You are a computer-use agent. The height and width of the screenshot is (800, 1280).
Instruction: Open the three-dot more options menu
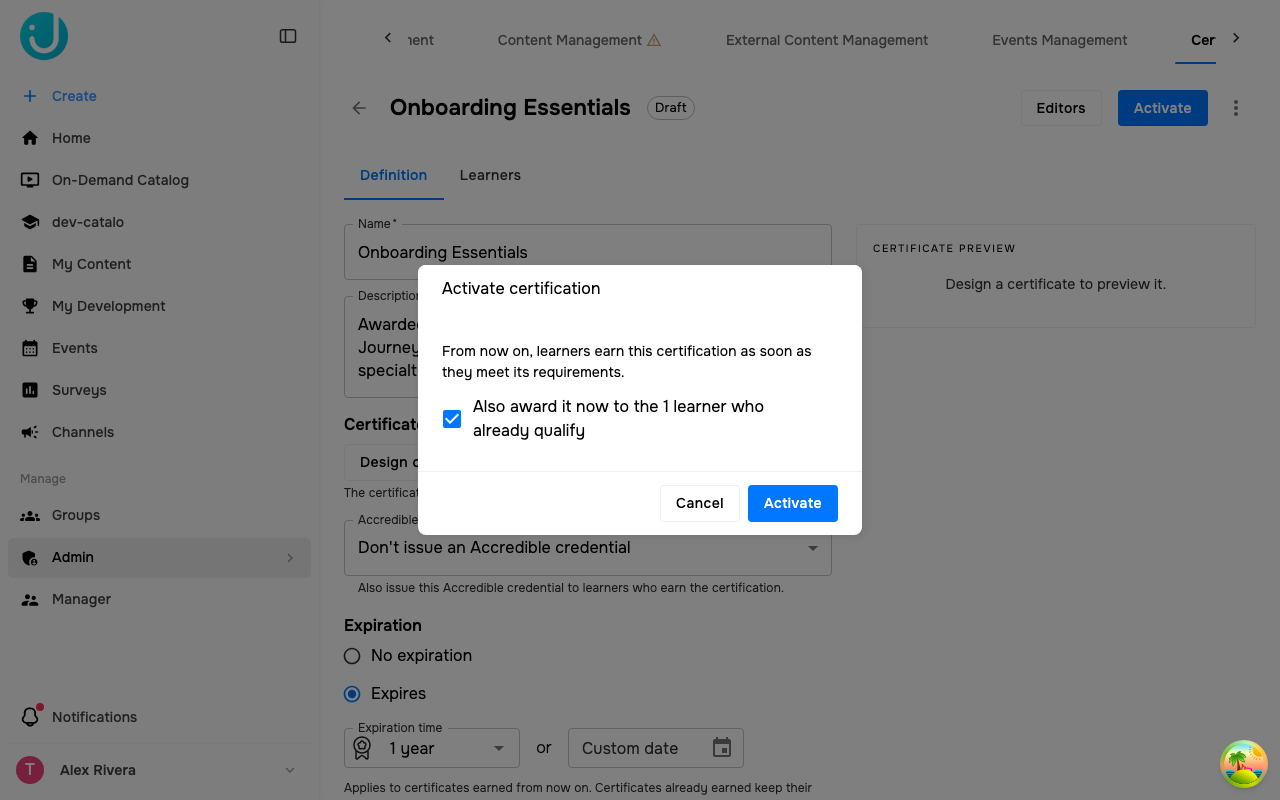point(1236,108)
